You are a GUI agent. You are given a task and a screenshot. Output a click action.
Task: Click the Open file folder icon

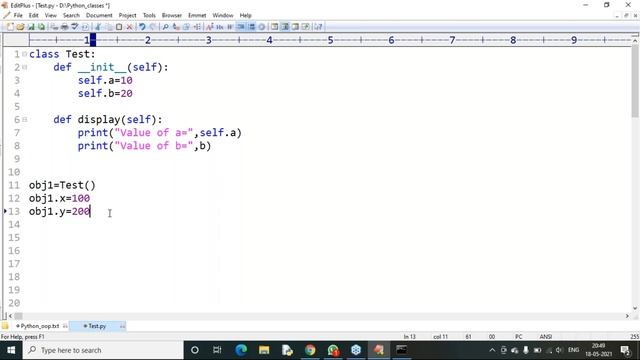(20, 27)
